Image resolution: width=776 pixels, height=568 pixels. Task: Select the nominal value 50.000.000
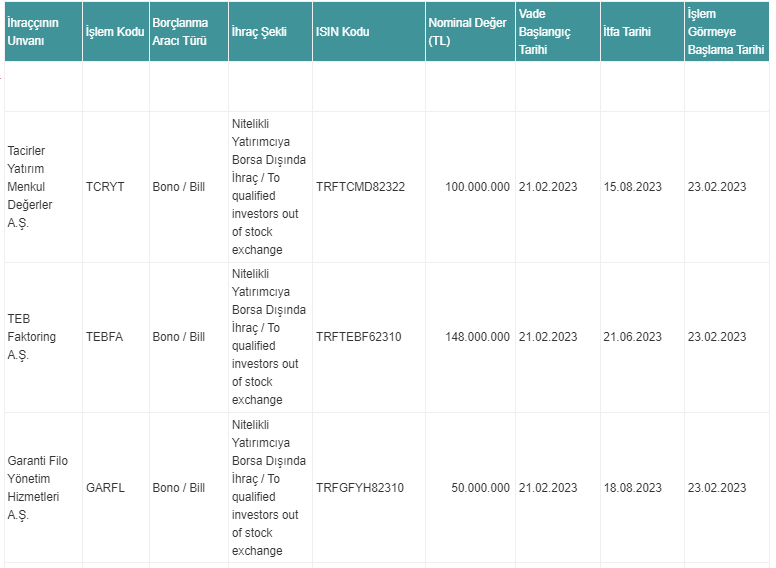click(480, 488)
